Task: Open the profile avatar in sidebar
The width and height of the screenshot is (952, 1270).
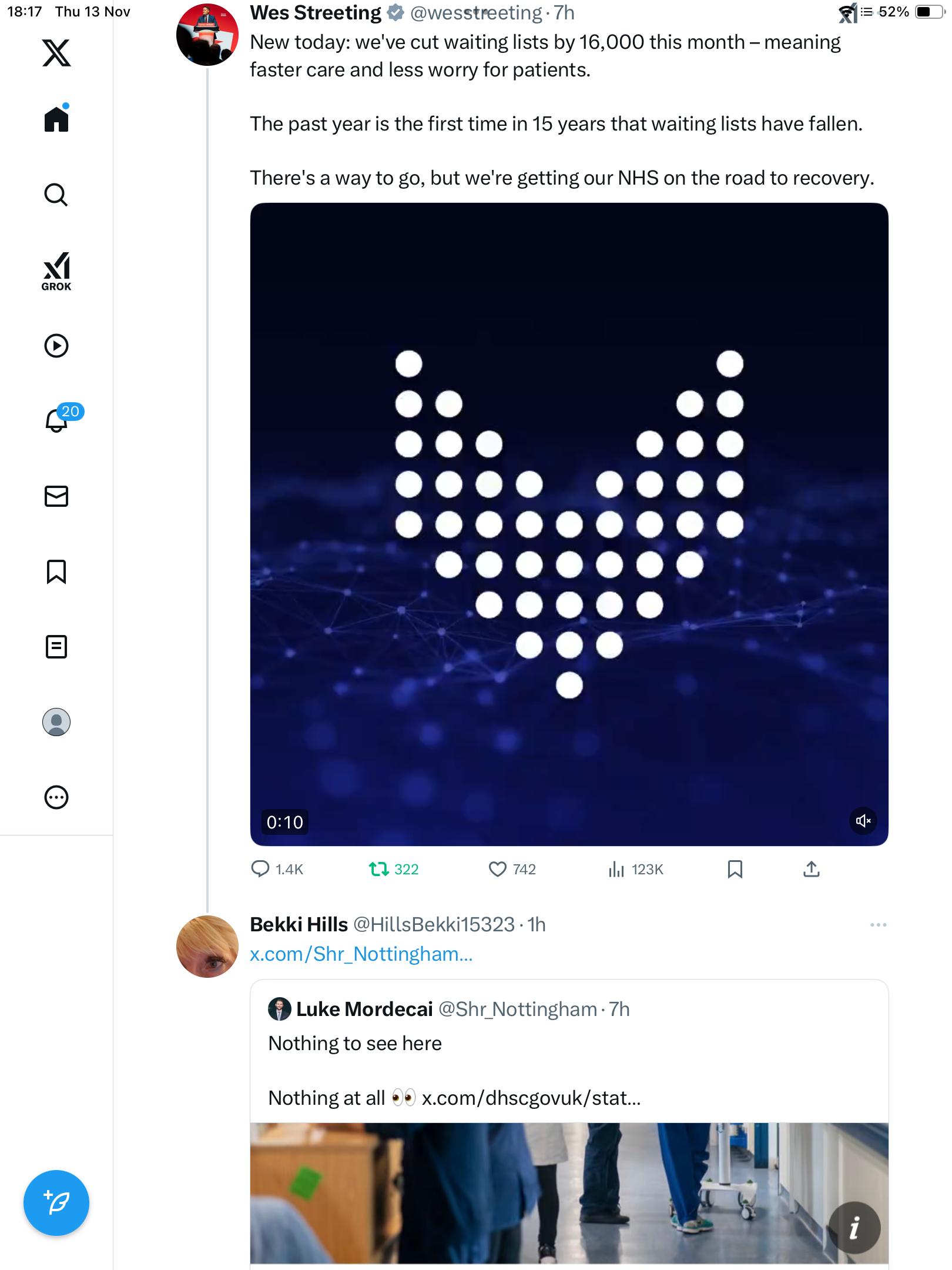Action: point(56,722)
